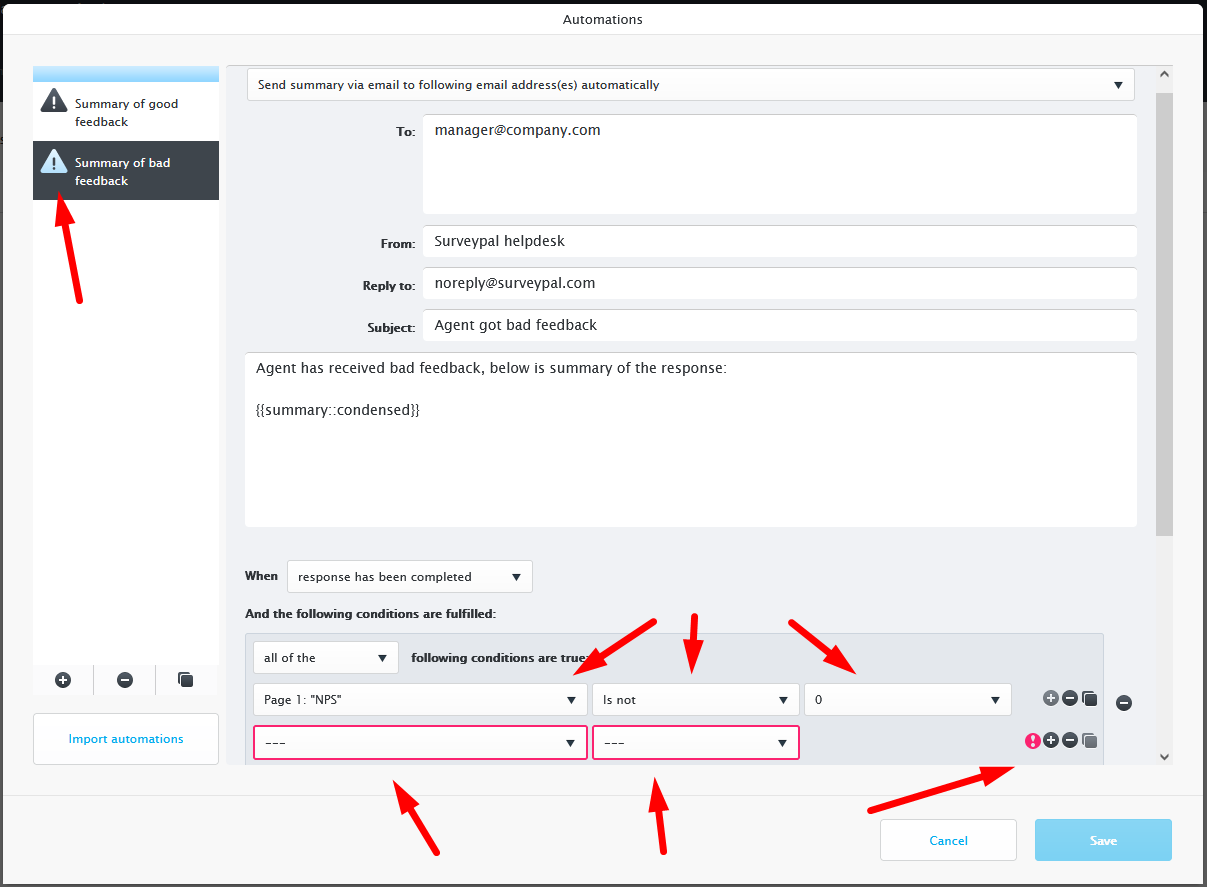Open the empty question dropdown in second condition
This screenshot has height=887, width=1207.
(x=420, y=743)
